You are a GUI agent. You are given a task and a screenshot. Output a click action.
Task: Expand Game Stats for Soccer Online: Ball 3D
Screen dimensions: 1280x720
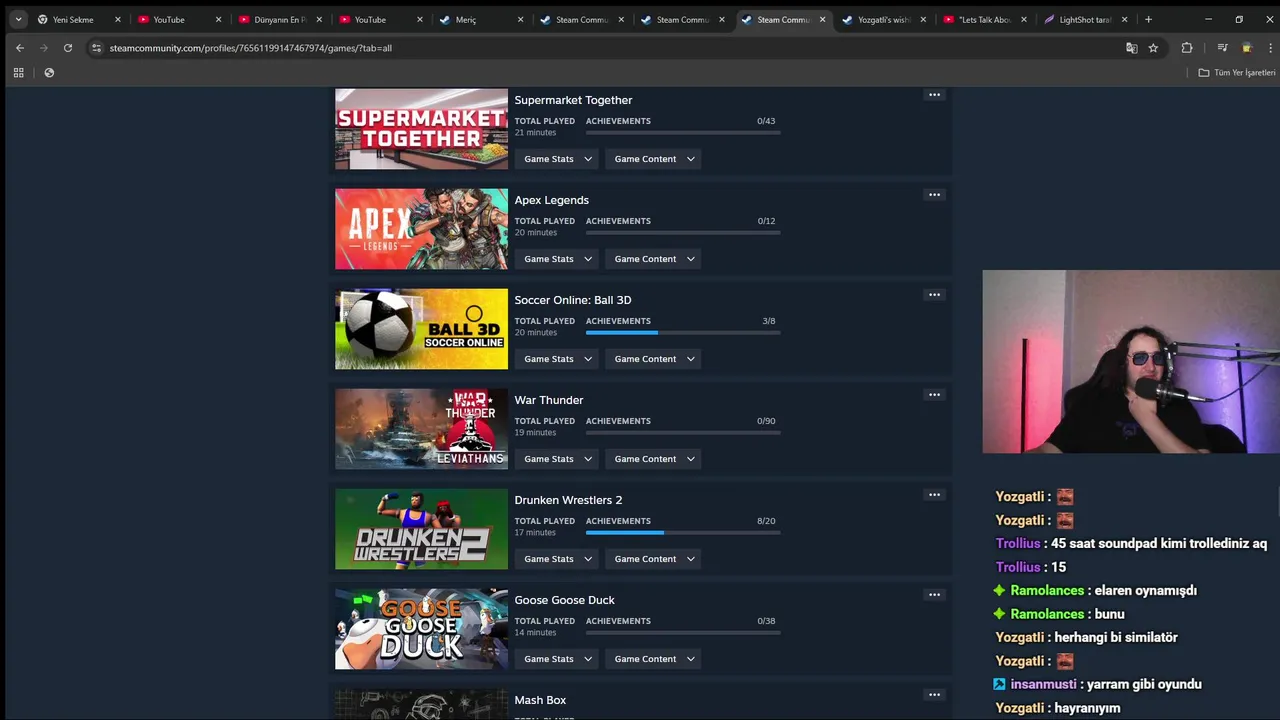[558, 359]
